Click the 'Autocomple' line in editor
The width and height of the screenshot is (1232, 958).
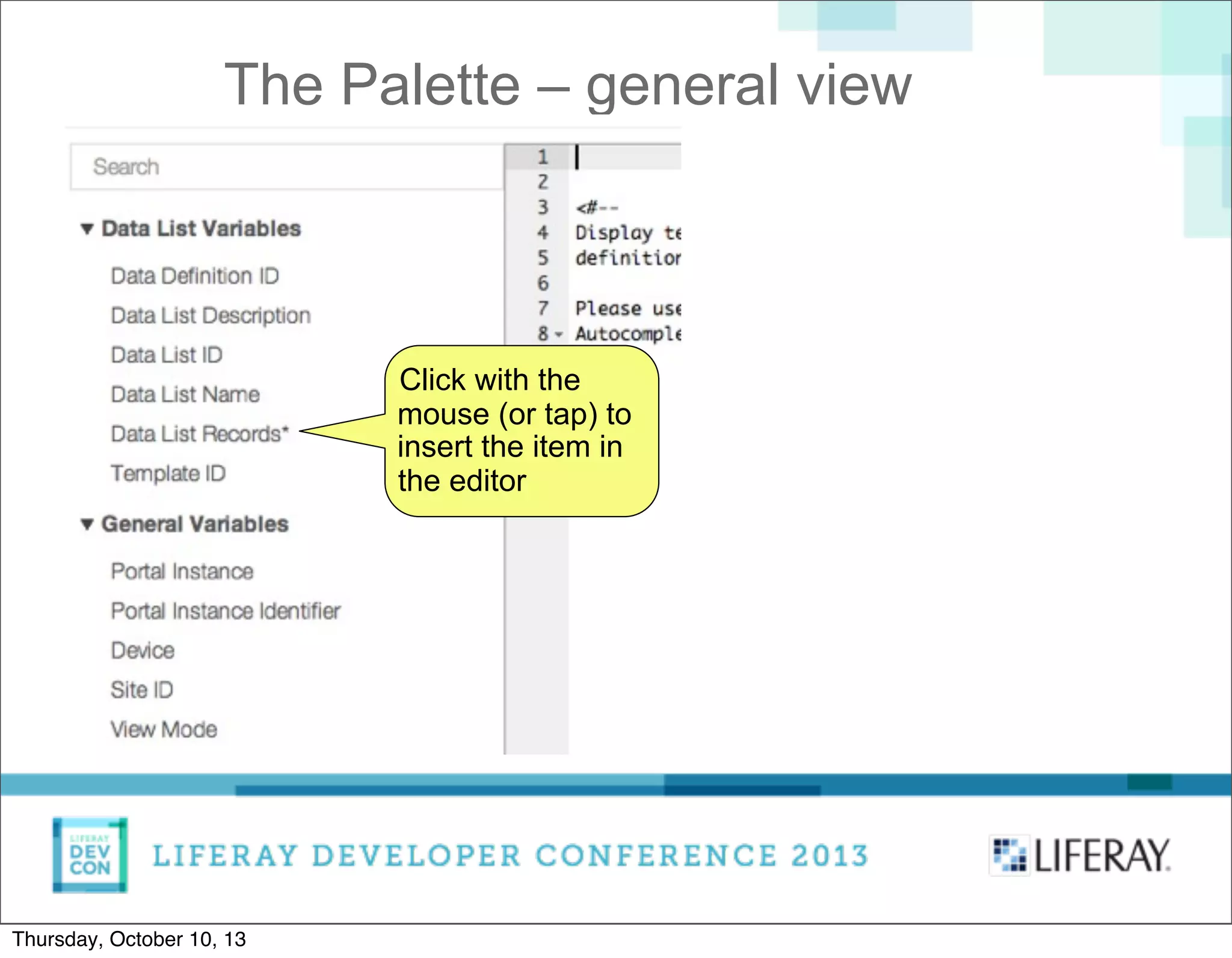tap(628, 334)
